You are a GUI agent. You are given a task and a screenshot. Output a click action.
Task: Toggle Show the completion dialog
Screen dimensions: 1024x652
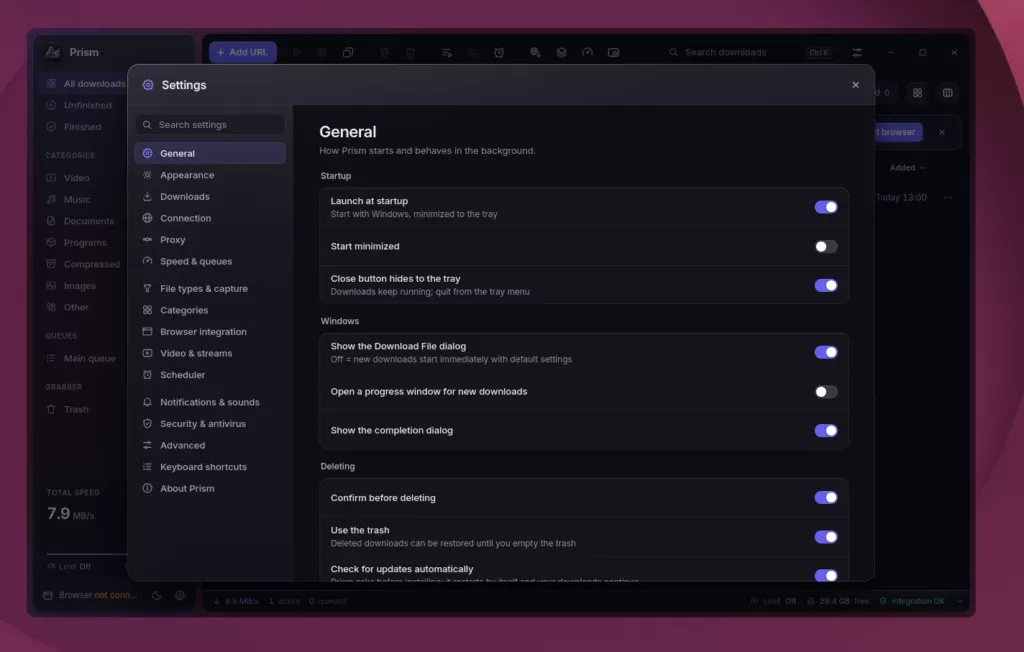pos(825,431)
